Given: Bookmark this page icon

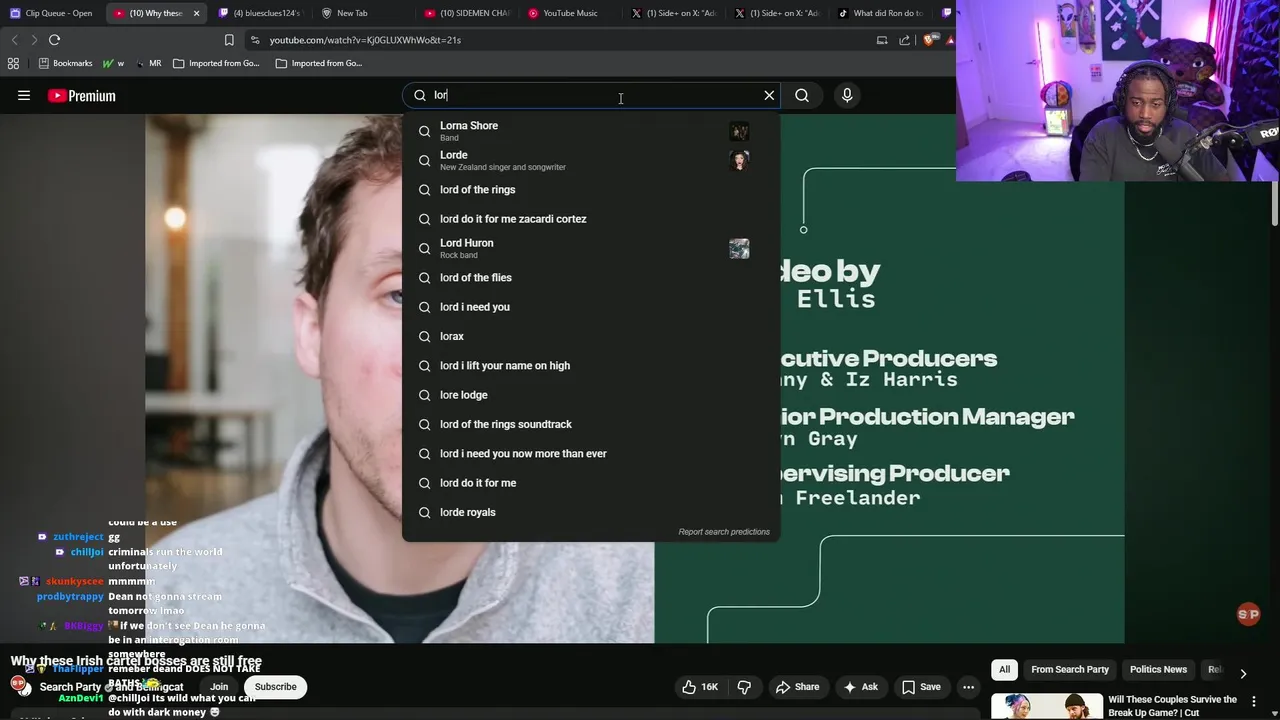Looking at the screenshot, I should pyautogui.click(x=229, y=40).
